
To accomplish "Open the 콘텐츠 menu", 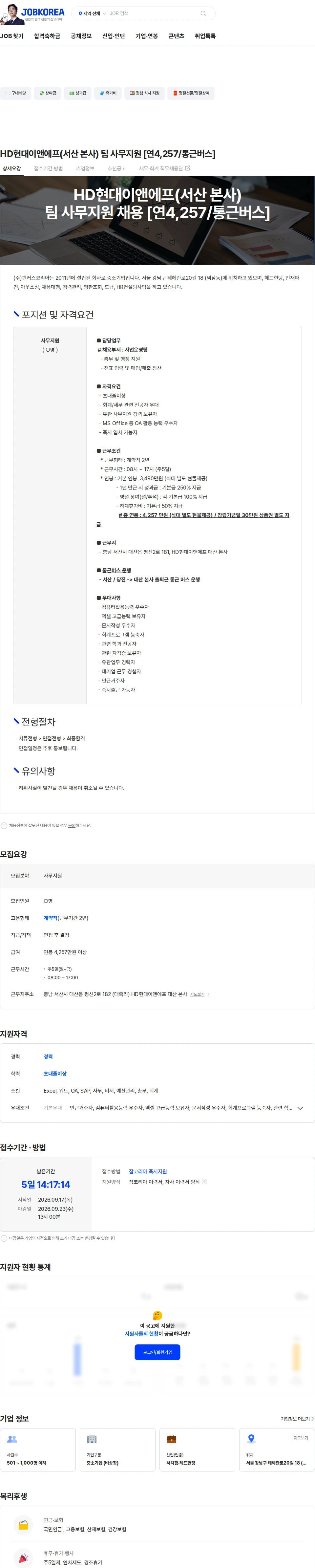I will click(x=176, y=36).
